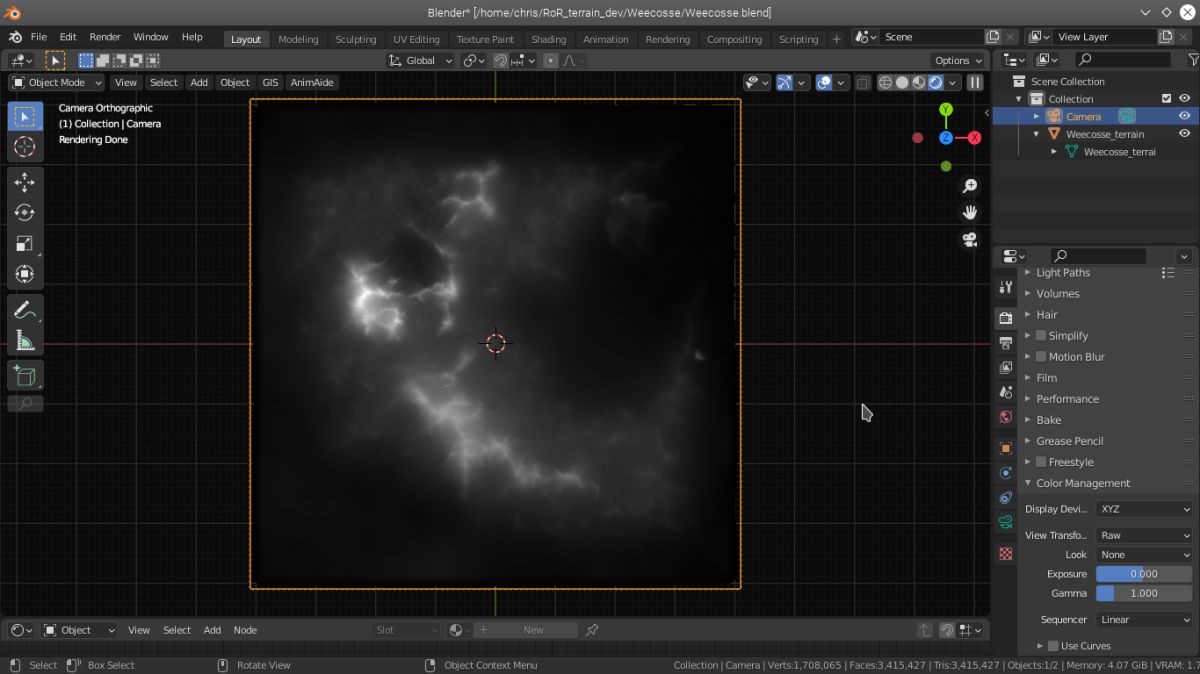
Task: Expand the Performance panel
Action: click(1067, 399)
